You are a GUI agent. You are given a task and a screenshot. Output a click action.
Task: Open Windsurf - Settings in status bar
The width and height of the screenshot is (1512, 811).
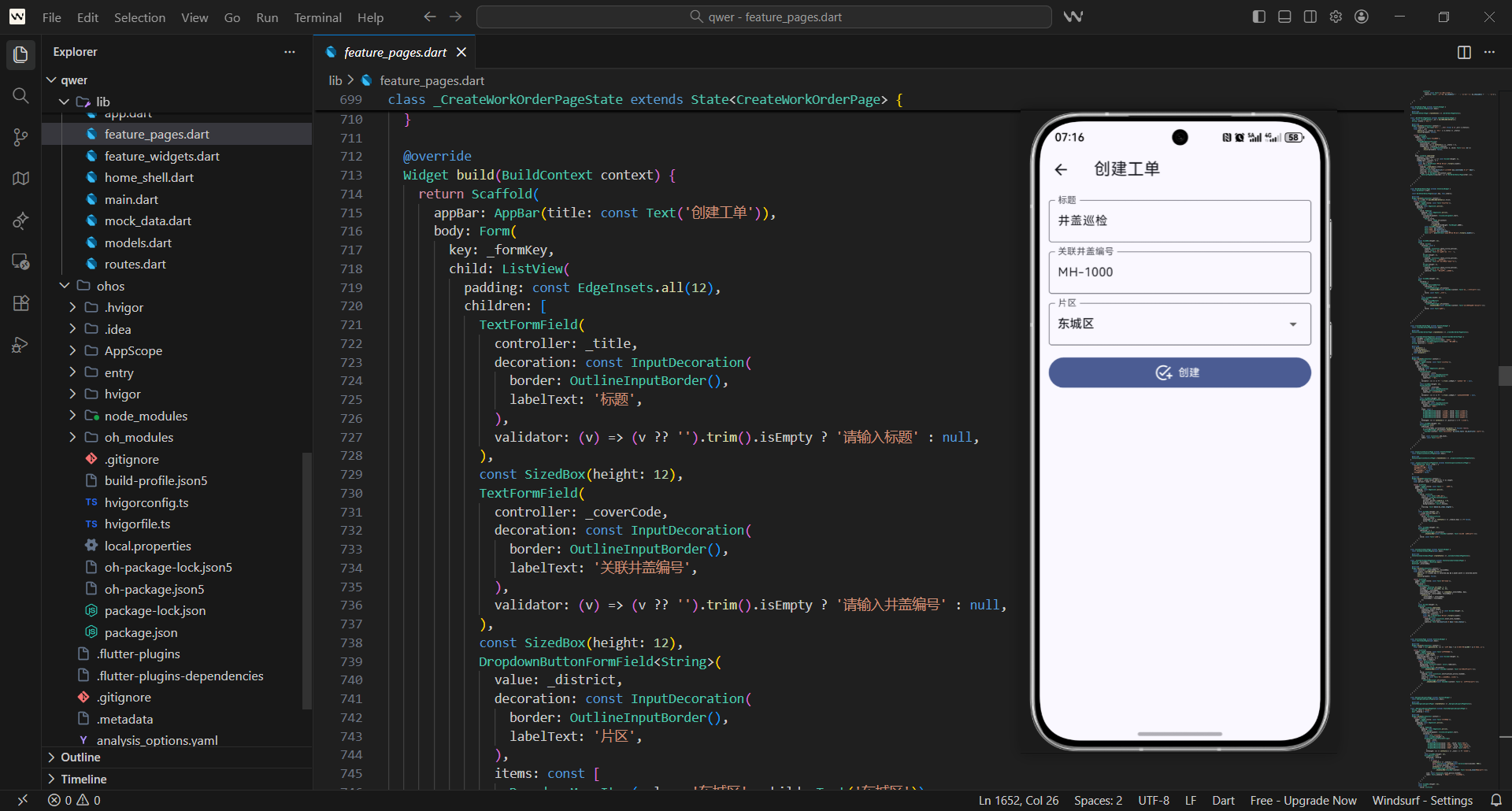pos(1422,800)
